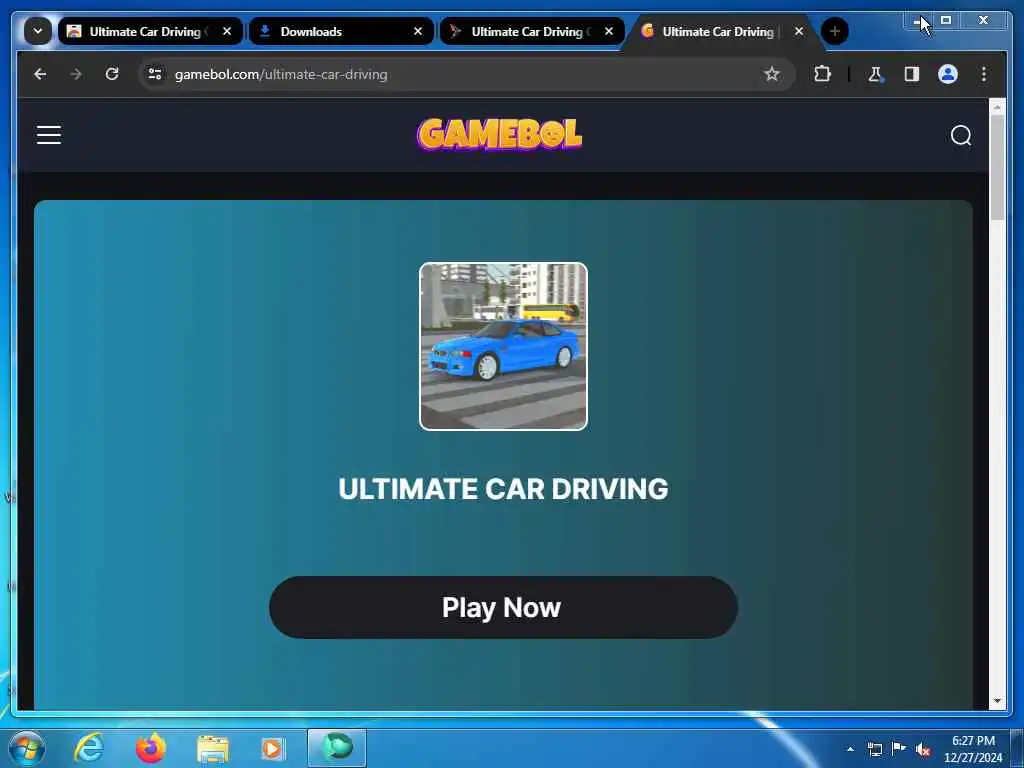The height and width of the screenshot is (768, 1024).
Task: Launch Internet Explorer from the taskbar
Action: (89, 748)
